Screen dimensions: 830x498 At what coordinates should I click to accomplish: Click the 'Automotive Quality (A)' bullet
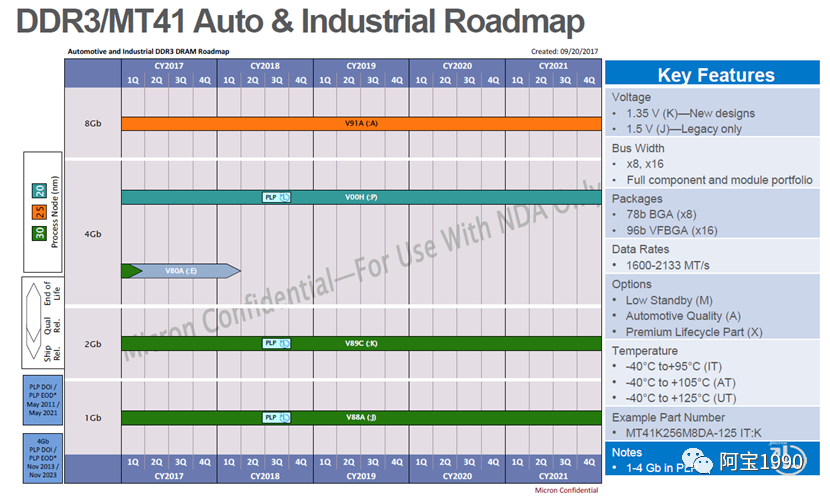click(683, 316)
